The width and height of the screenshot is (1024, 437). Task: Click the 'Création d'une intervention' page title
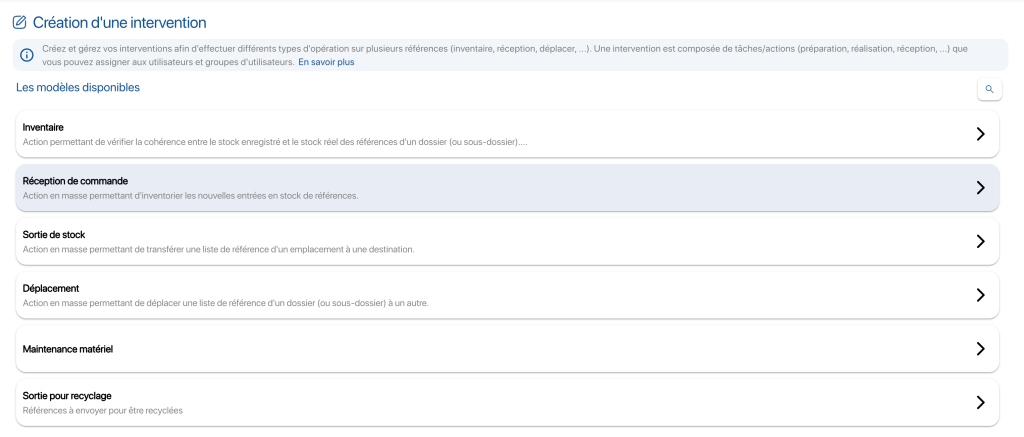[120, 22]
